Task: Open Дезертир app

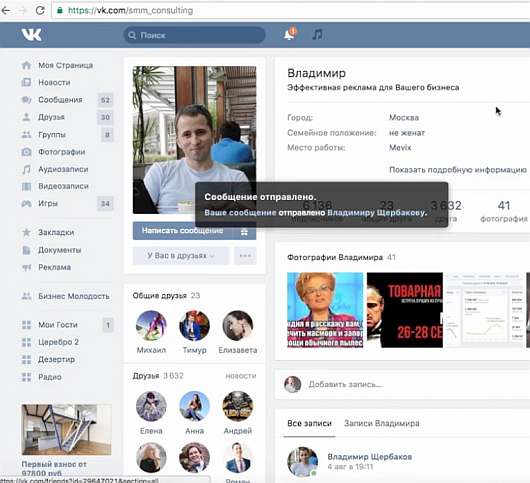Action: [56, 359]
